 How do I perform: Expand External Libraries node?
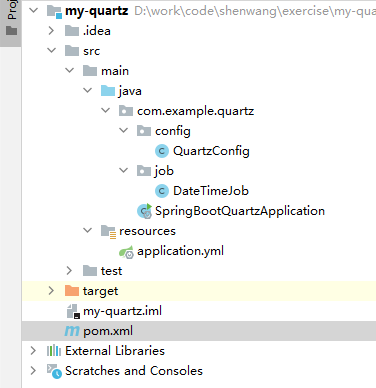tap(33, 351)
